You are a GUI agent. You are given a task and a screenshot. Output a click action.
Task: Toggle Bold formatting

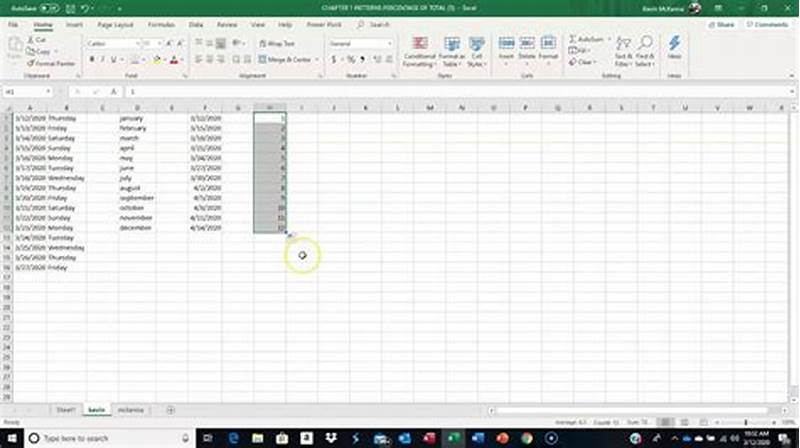(92, 60)
